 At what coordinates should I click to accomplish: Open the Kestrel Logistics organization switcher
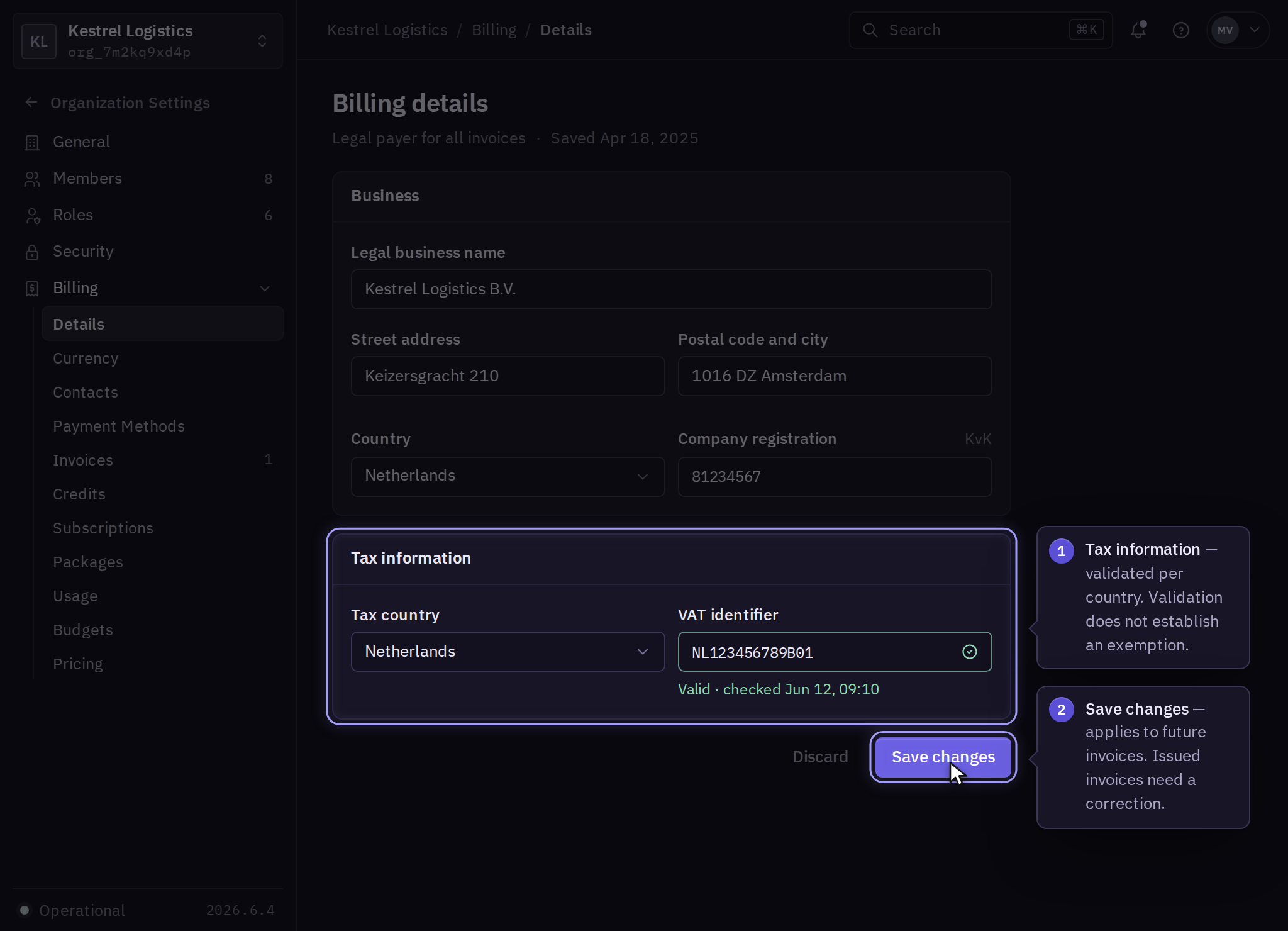(148, 41)
